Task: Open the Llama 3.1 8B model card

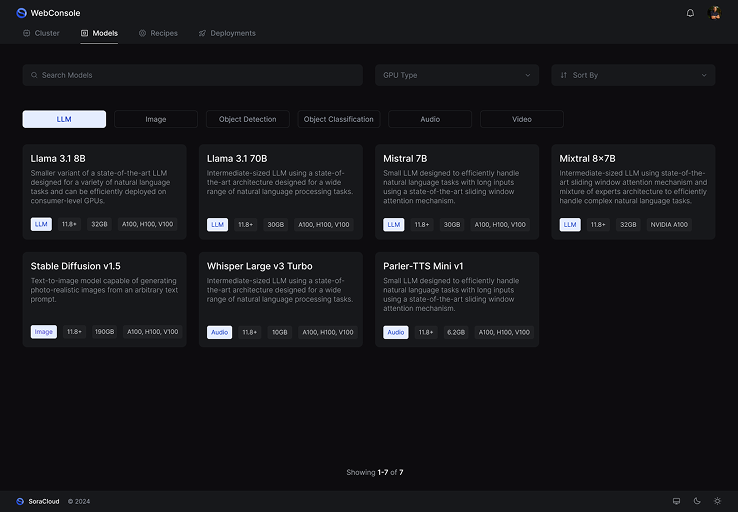Action: pyautogui.click(x=104, y=192)
